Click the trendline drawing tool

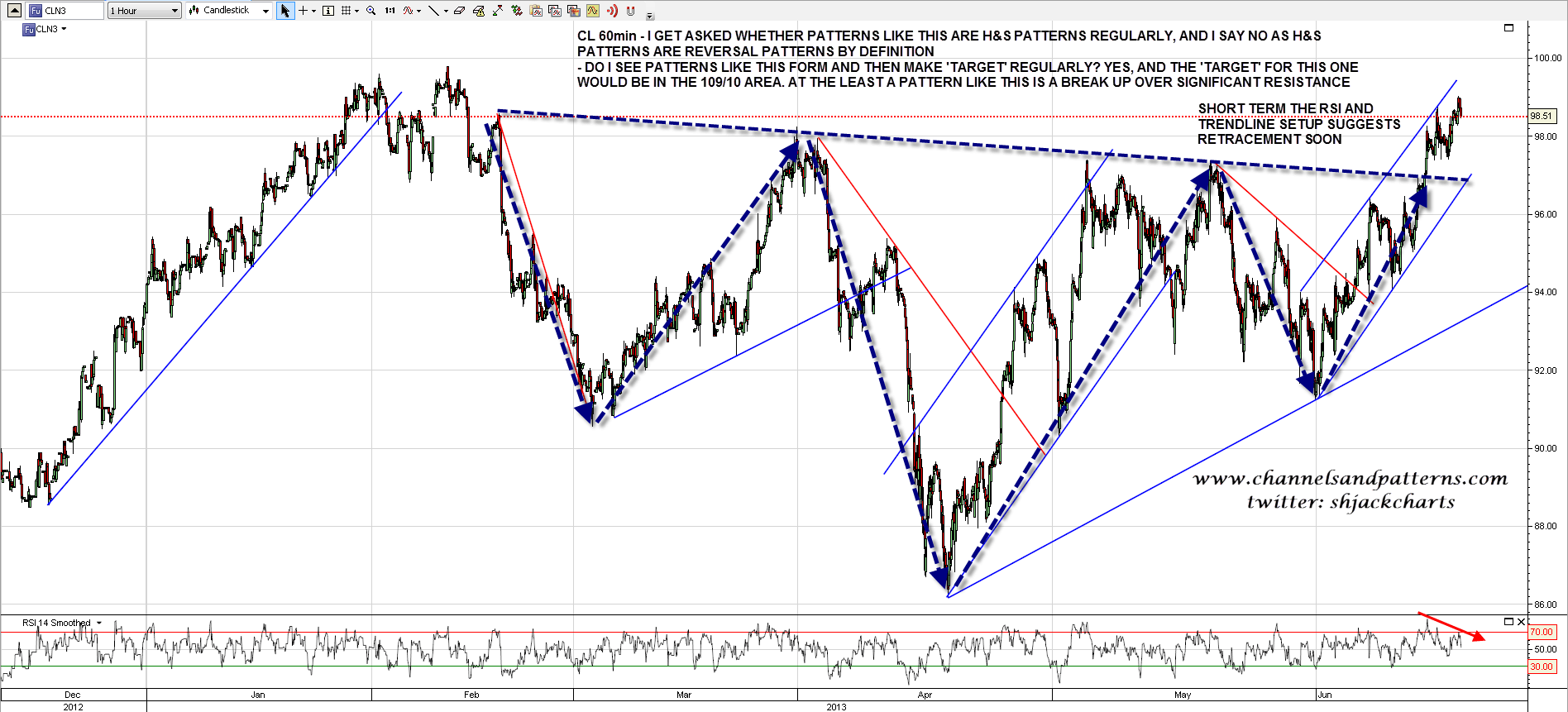[433, 11]
